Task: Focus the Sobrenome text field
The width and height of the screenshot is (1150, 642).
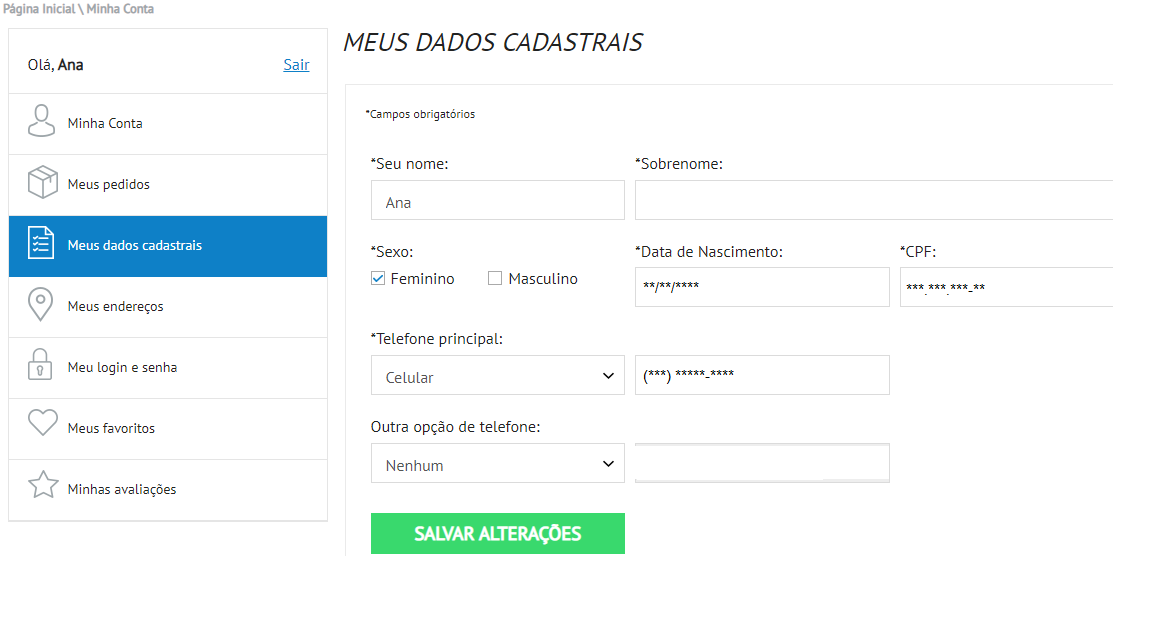Action: coord(873,200)
